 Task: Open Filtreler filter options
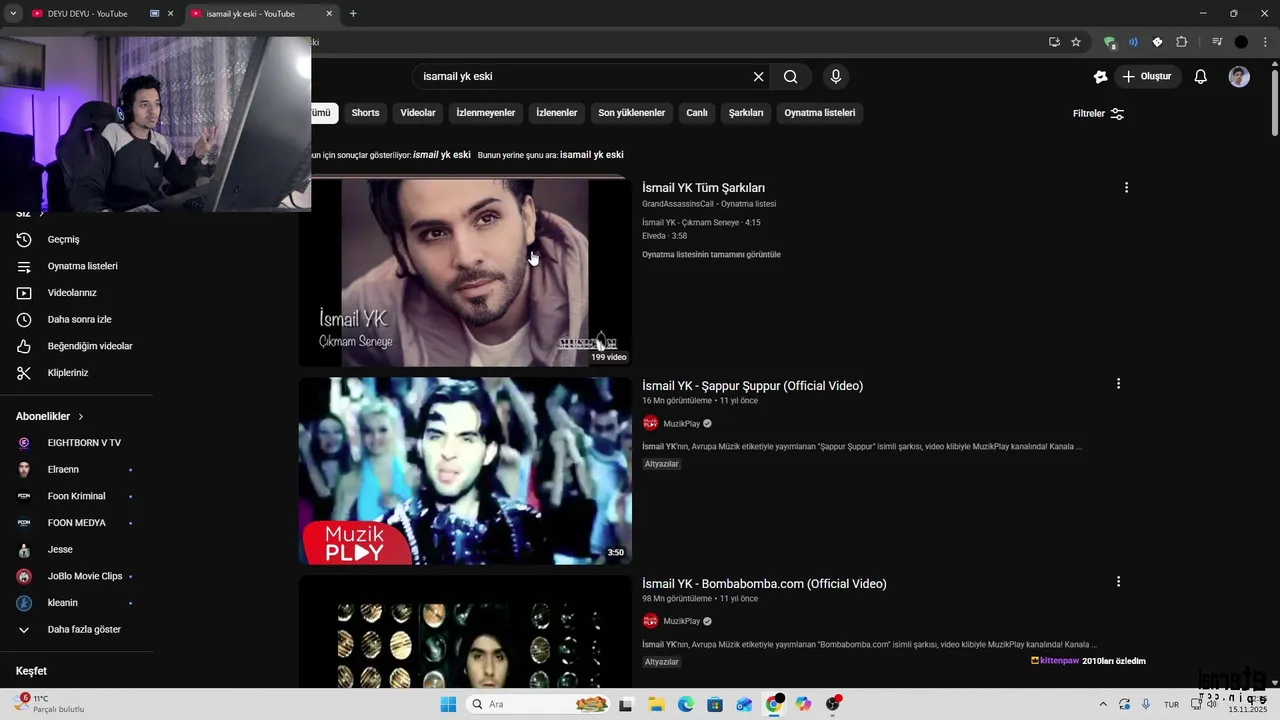[x=1098, y=114]
